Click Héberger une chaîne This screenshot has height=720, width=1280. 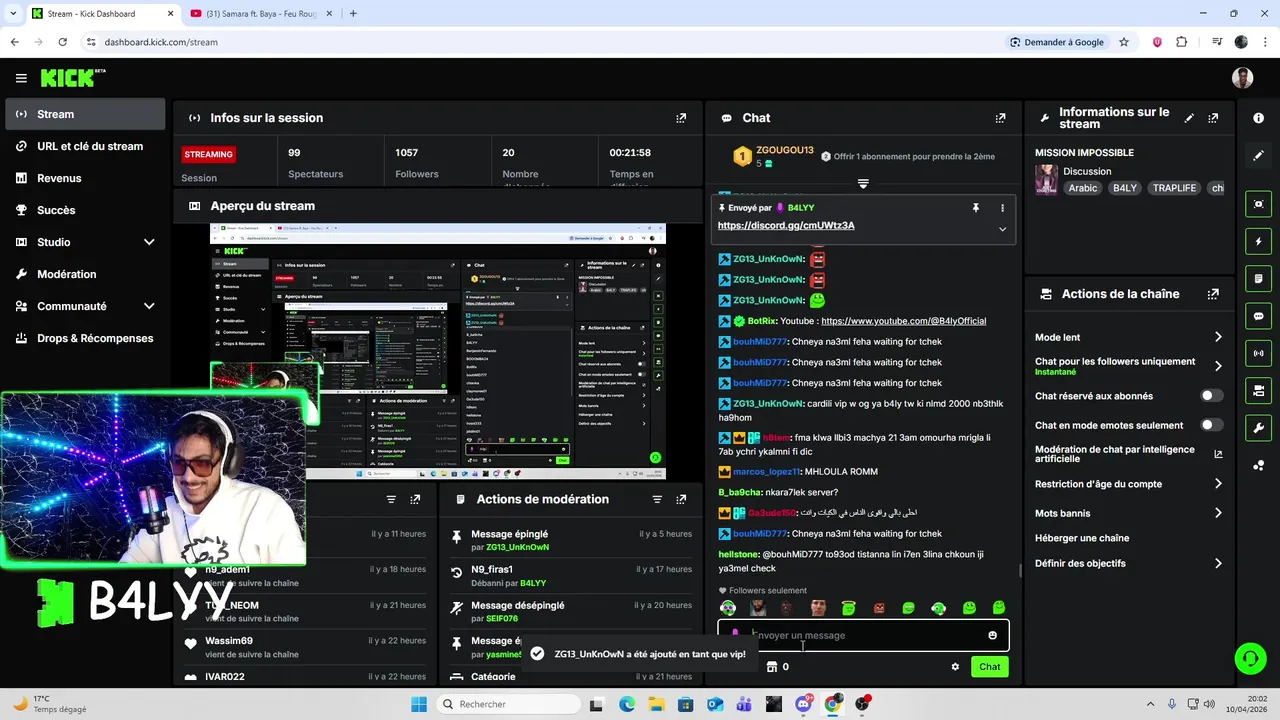pyautogui.click(x=1082, y=538)
